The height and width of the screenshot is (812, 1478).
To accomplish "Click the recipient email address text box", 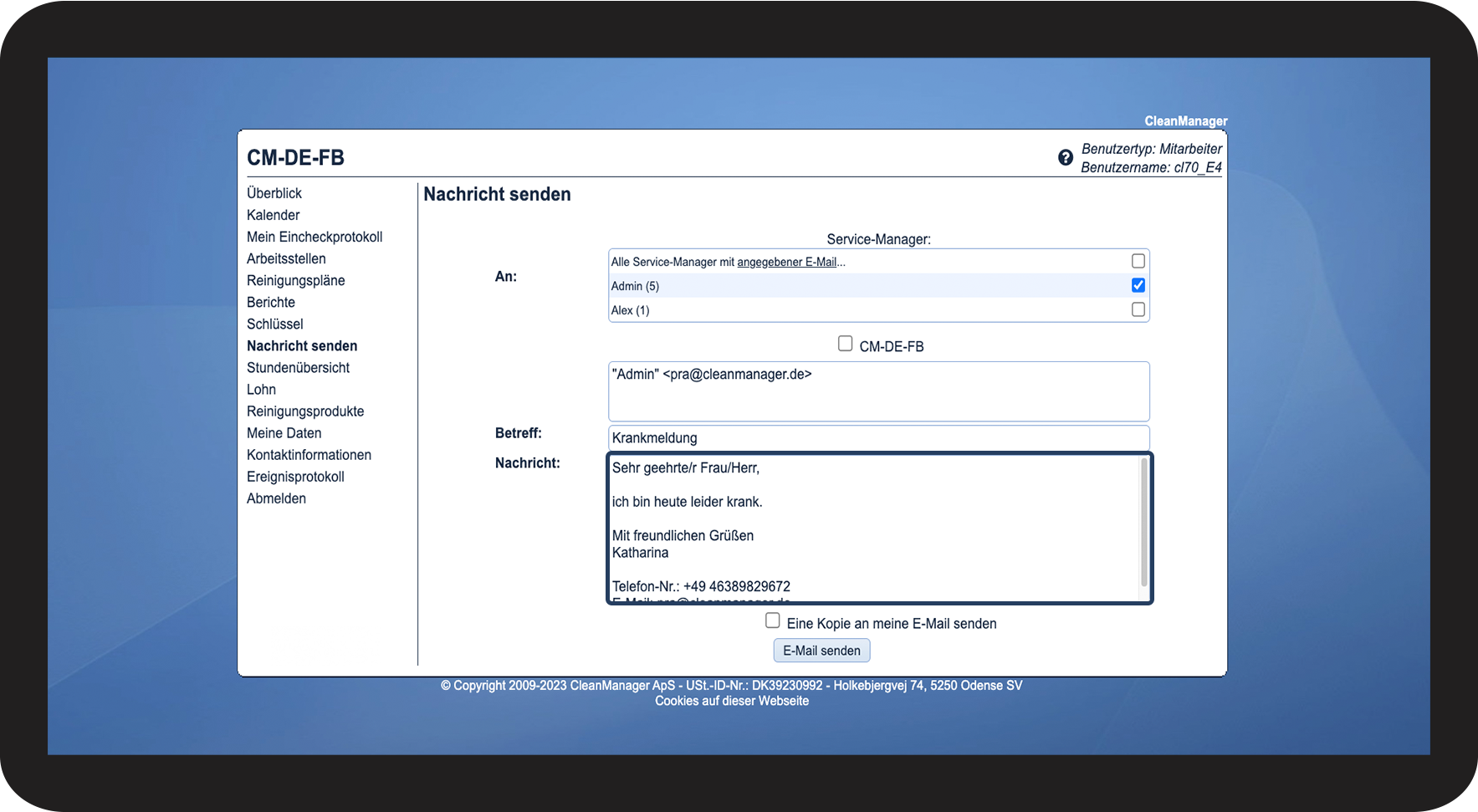I will (878, 391).
